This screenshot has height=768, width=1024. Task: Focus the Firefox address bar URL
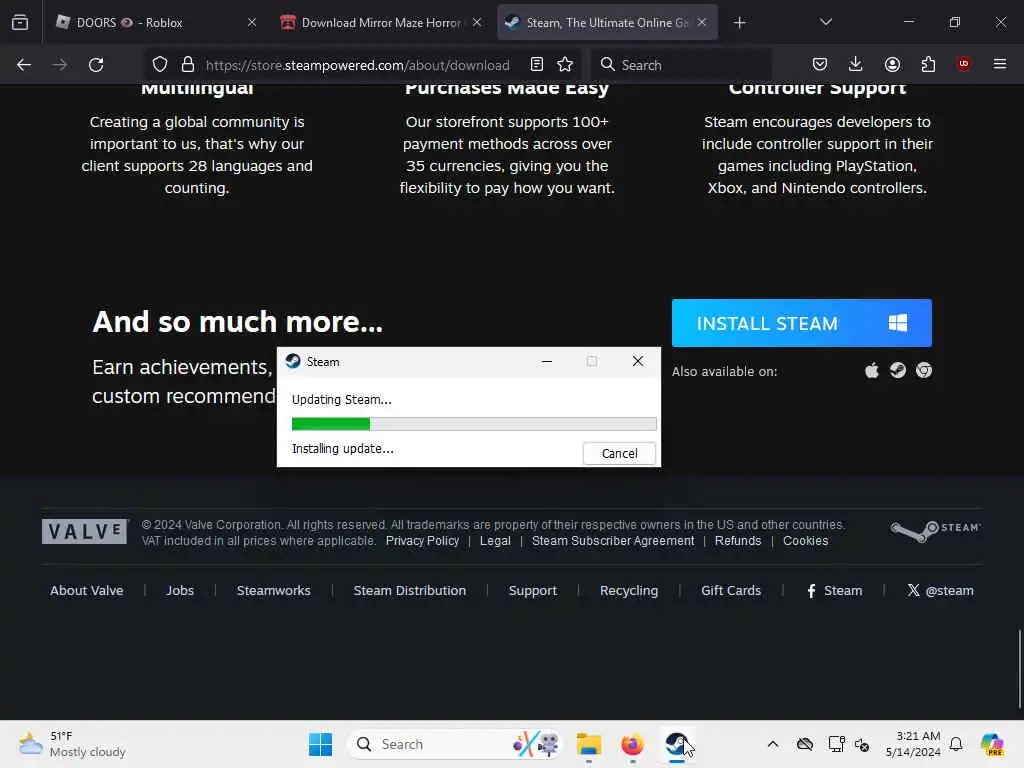pyautogui.click(x=357, y=65)
